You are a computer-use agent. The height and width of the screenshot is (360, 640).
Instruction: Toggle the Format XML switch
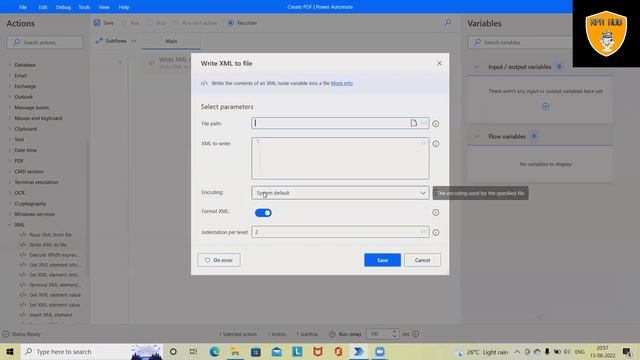pyautogui.click(x=263, y=213)
